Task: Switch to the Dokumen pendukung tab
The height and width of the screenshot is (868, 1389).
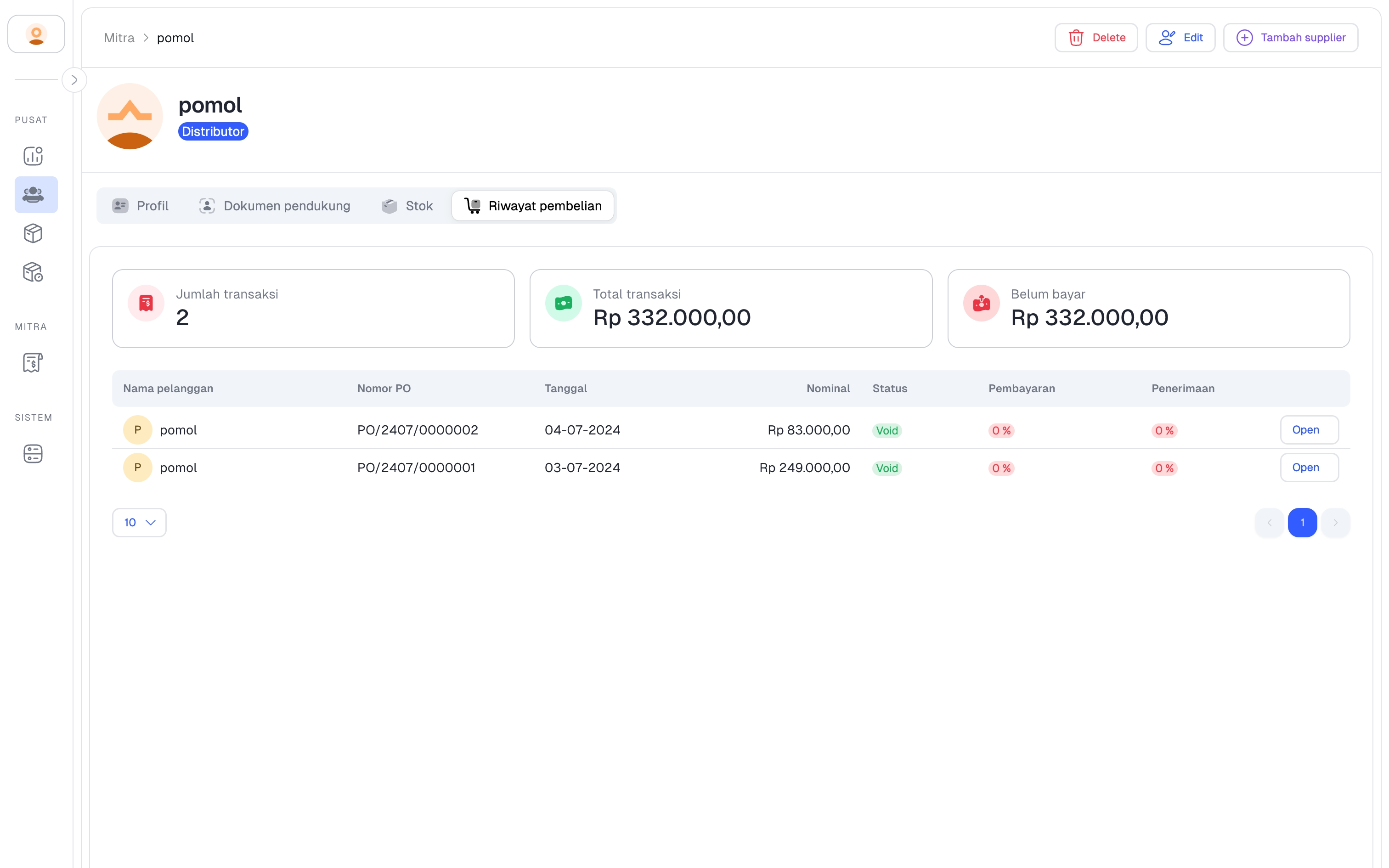Action: [x=274, y=206]
